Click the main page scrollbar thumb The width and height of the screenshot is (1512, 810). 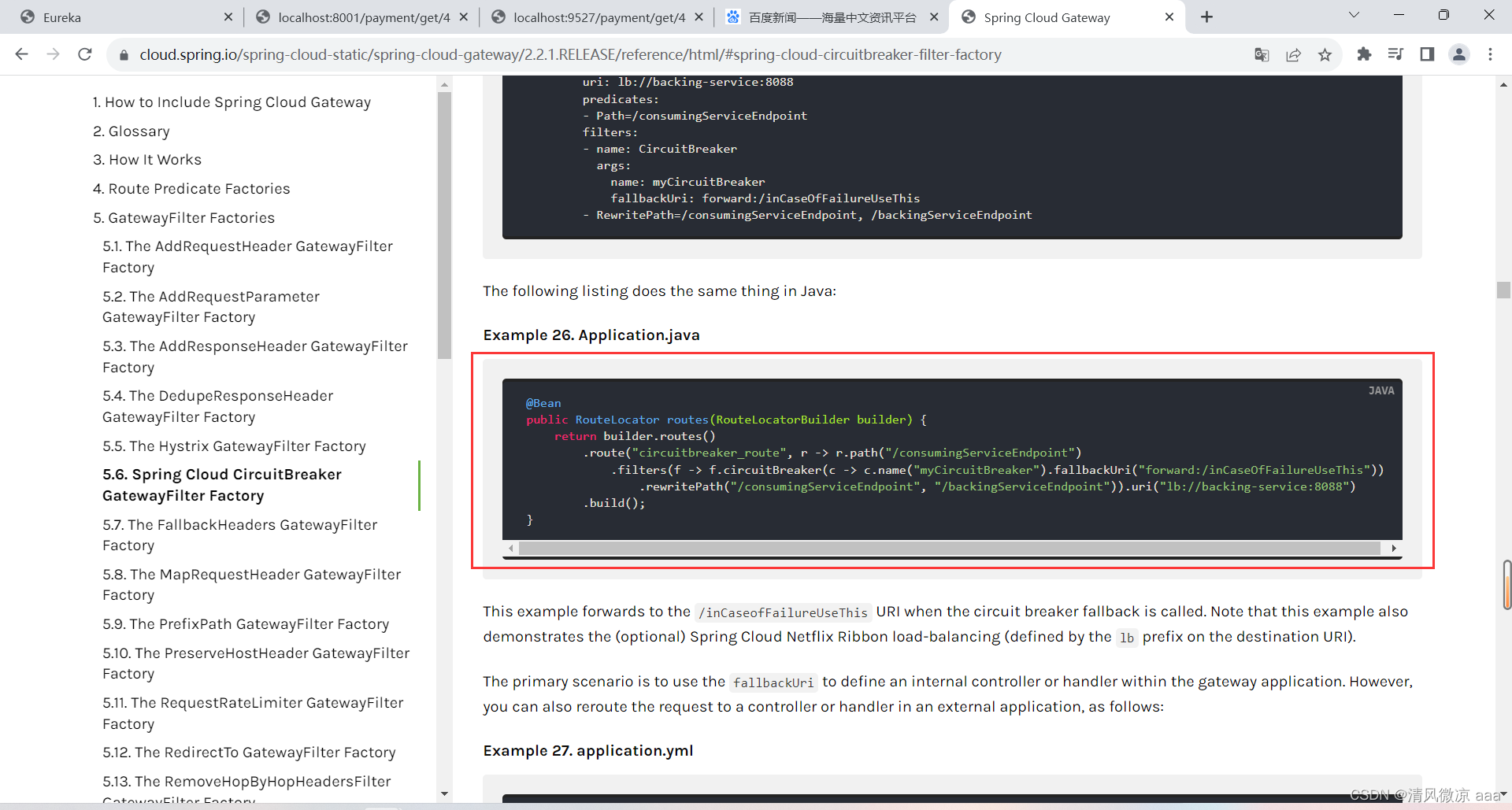[x=1503, y=290]
